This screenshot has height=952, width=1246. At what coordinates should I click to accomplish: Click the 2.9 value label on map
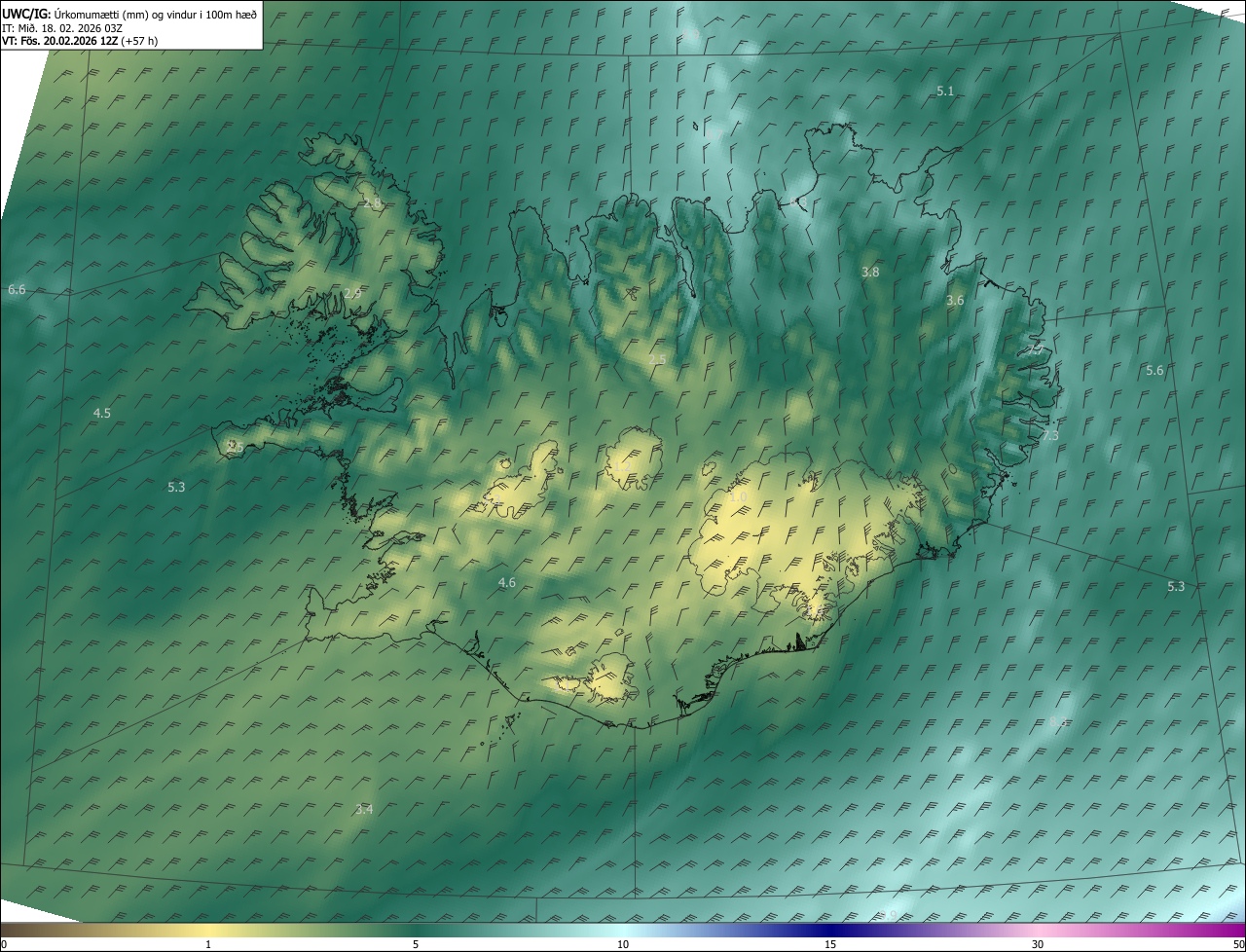point(352,293)
